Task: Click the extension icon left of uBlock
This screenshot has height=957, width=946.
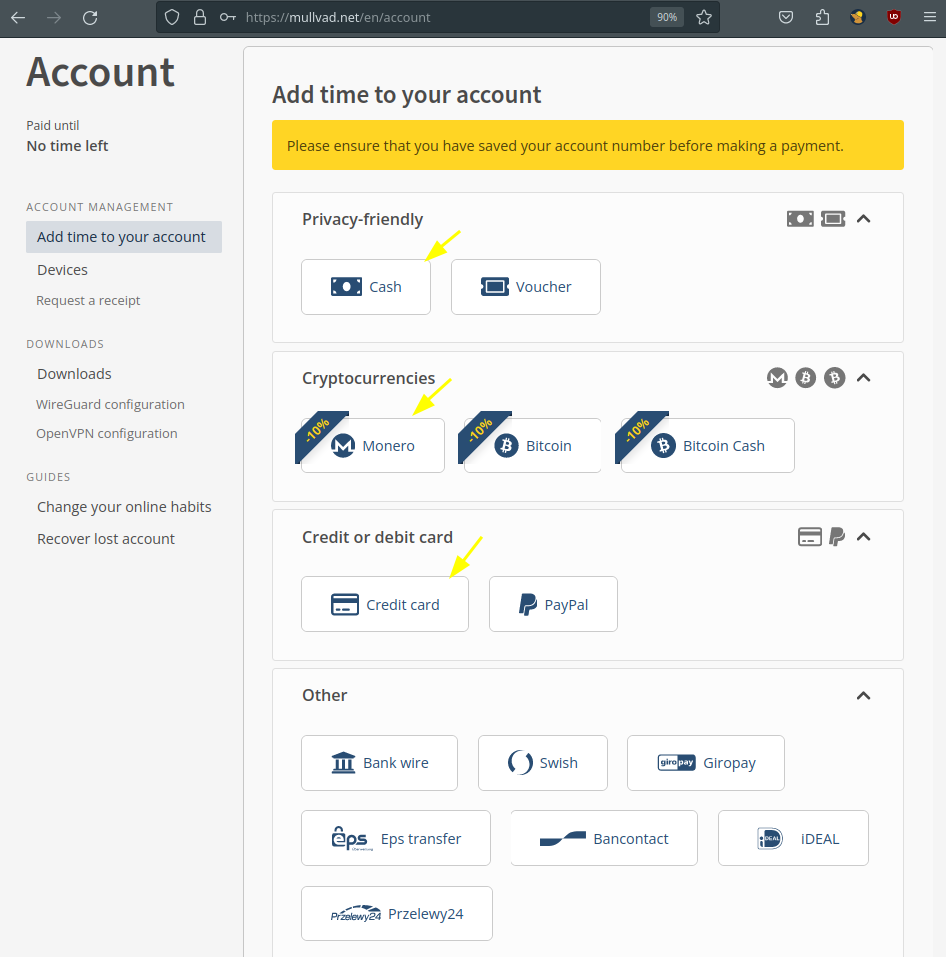Action: pos(858,17)
